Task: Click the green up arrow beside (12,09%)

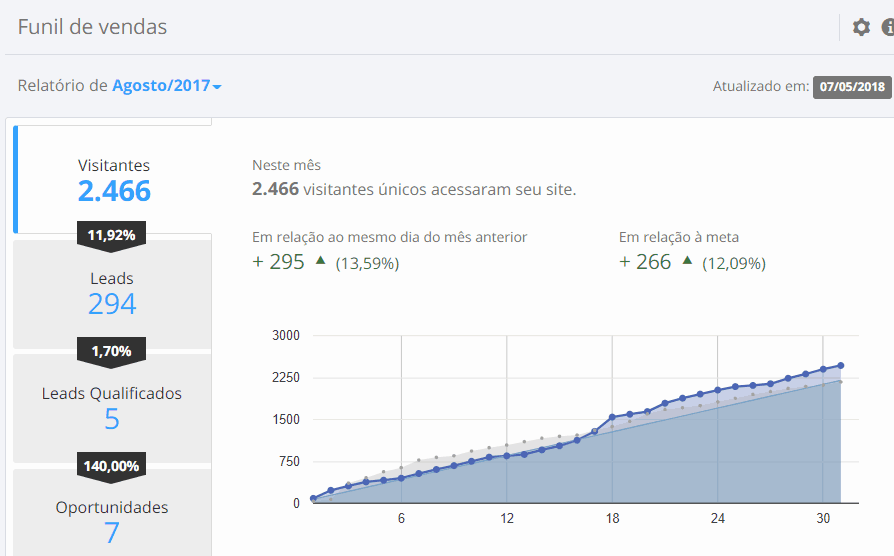Action: (x=687, y=261)
